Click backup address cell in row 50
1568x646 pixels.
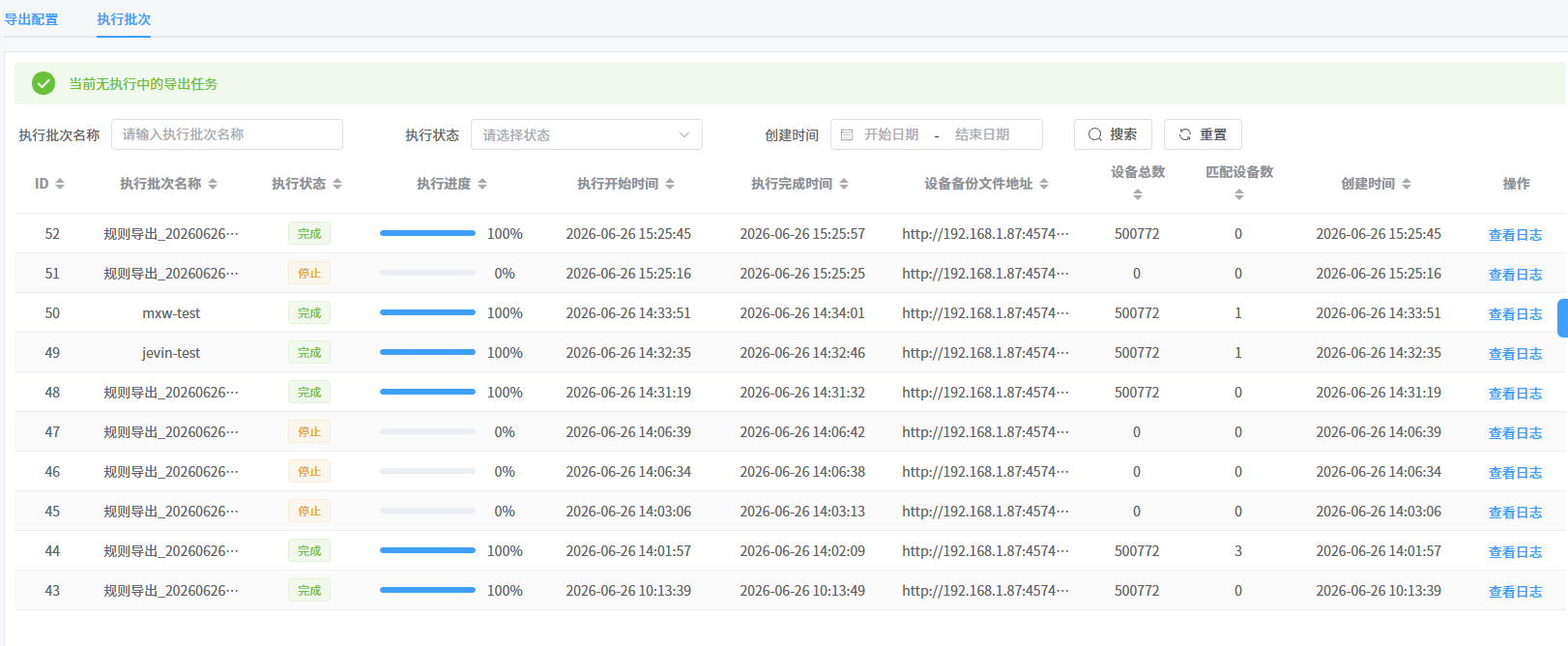(986, 313)
